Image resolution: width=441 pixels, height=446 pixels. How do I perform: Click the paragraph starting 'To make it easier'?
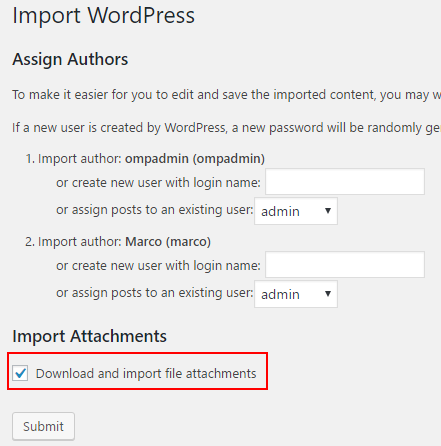point(227,95)
